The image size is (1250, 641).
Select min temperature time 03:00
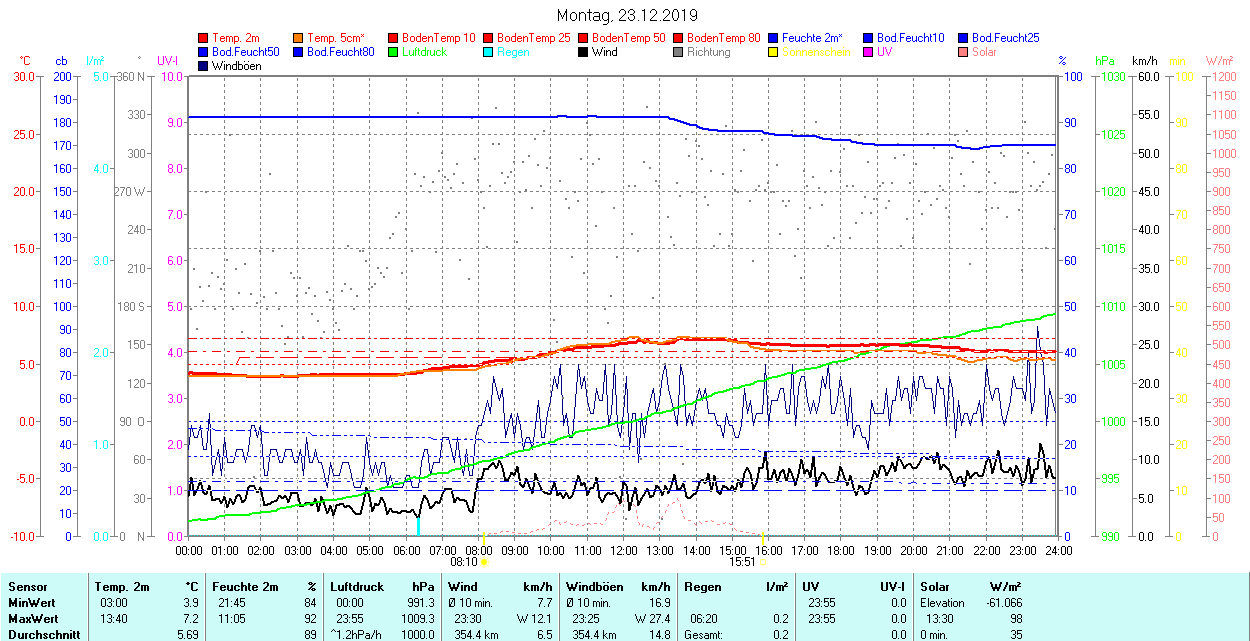114,603
